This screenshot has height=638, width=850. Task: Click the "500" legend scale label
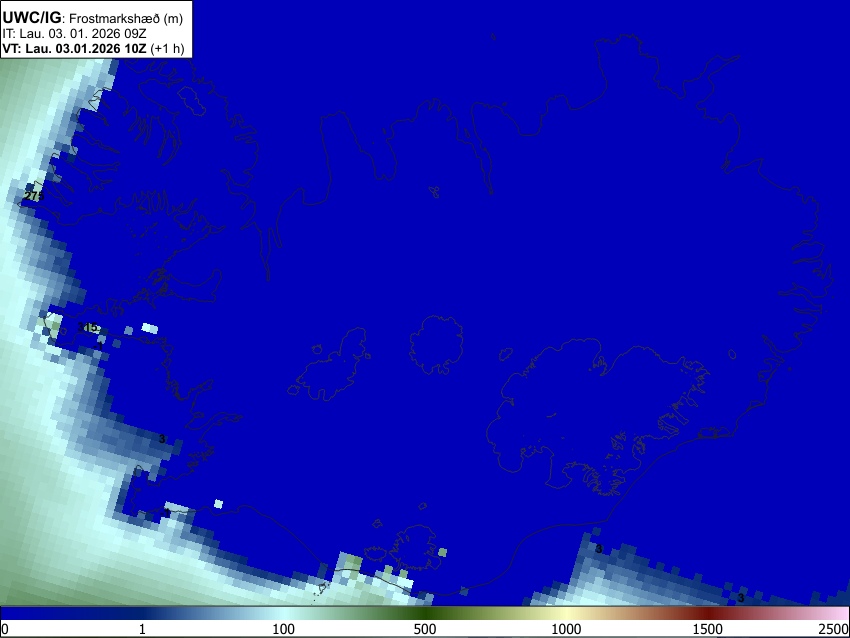point(425,629)
